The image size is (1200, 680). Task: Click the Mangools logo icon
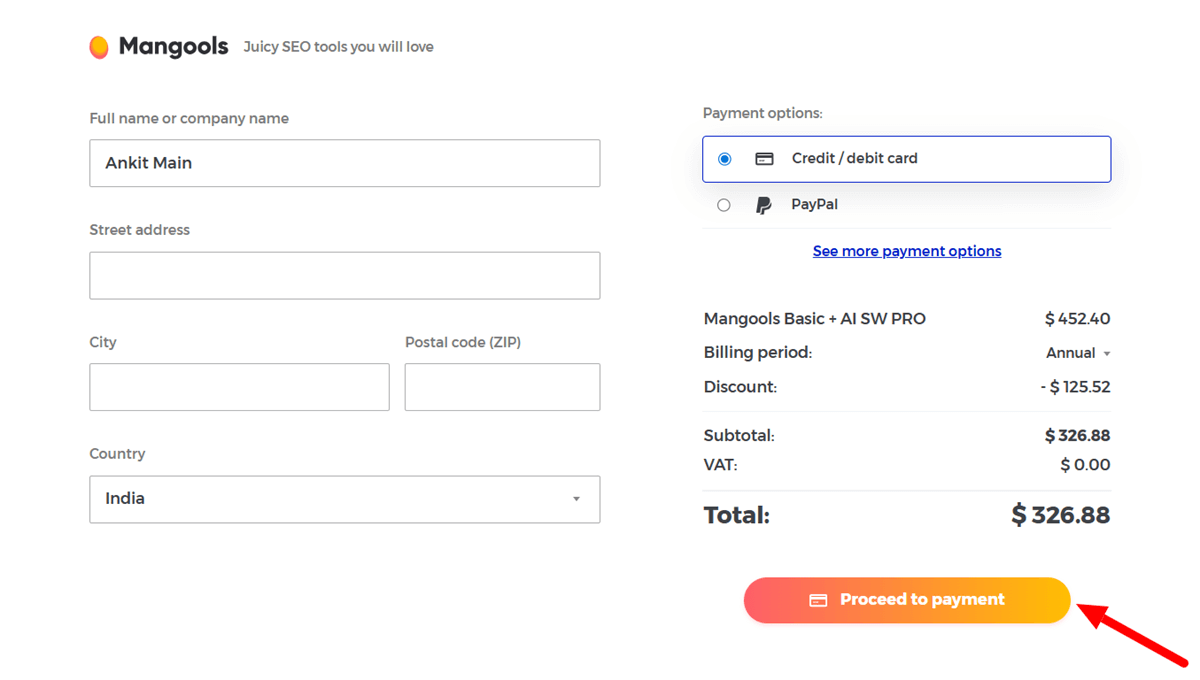tap(99, 46)
